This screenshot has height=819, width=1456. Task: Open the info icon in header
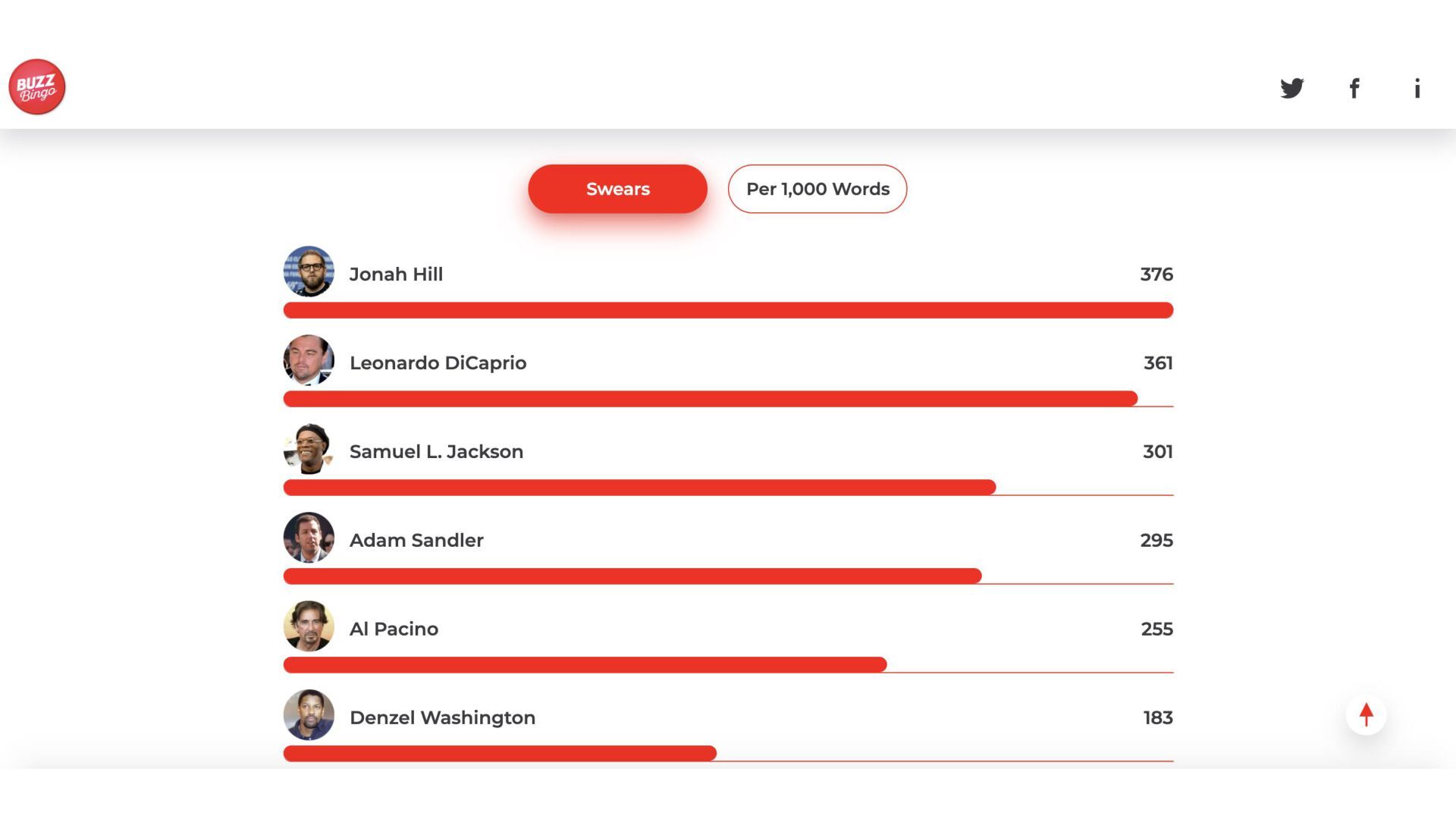pos(1417,88)
